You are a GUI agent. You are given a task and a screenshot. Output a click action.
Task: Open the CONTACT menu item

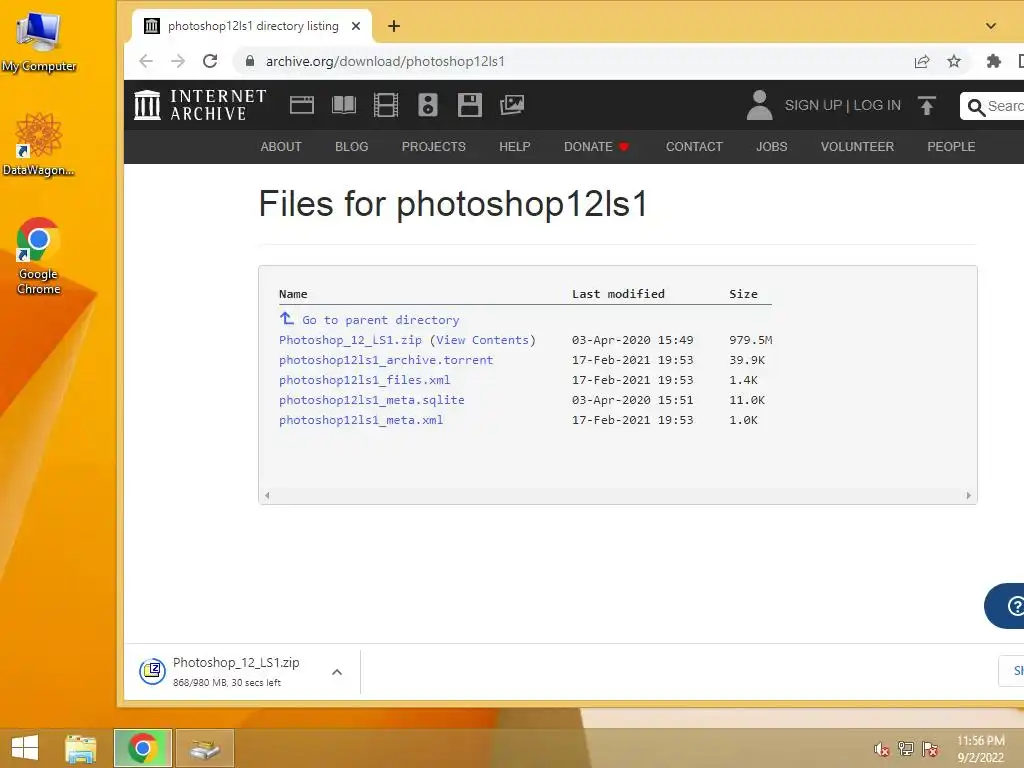[694, 147]
